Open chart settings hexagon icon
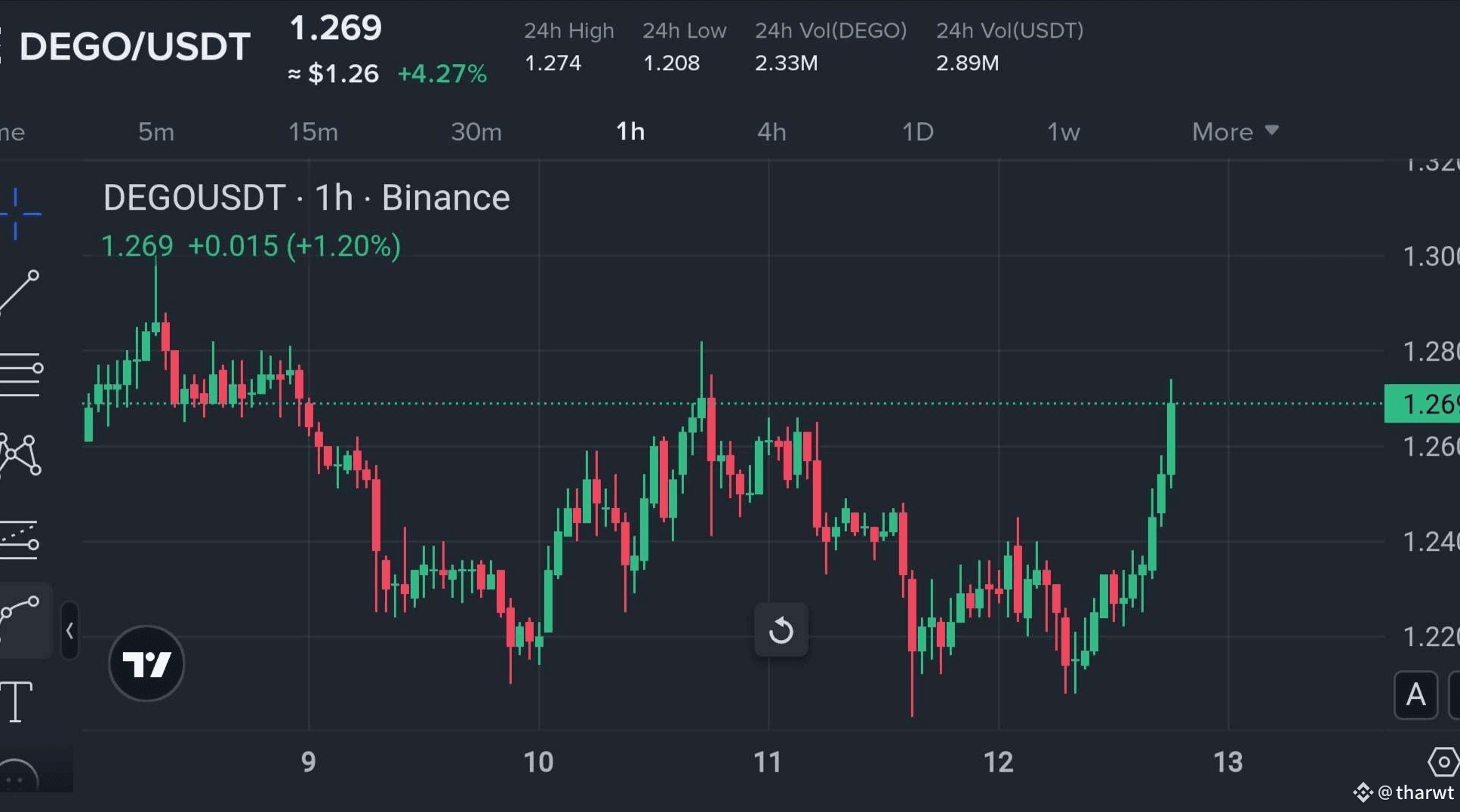Image resolution: width=1460 pixels, height=812 pixels. click(x=1443, y=762)
